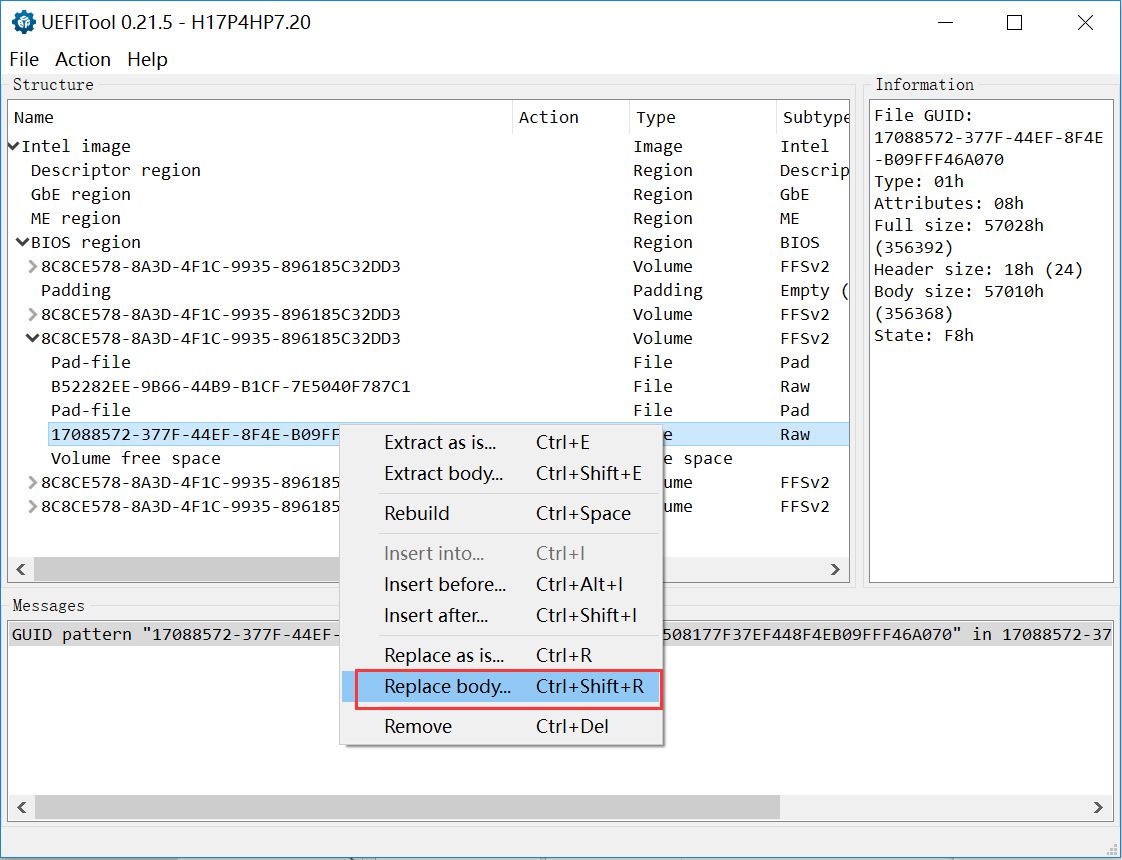Click the State: F8h info line

(923, 336)
